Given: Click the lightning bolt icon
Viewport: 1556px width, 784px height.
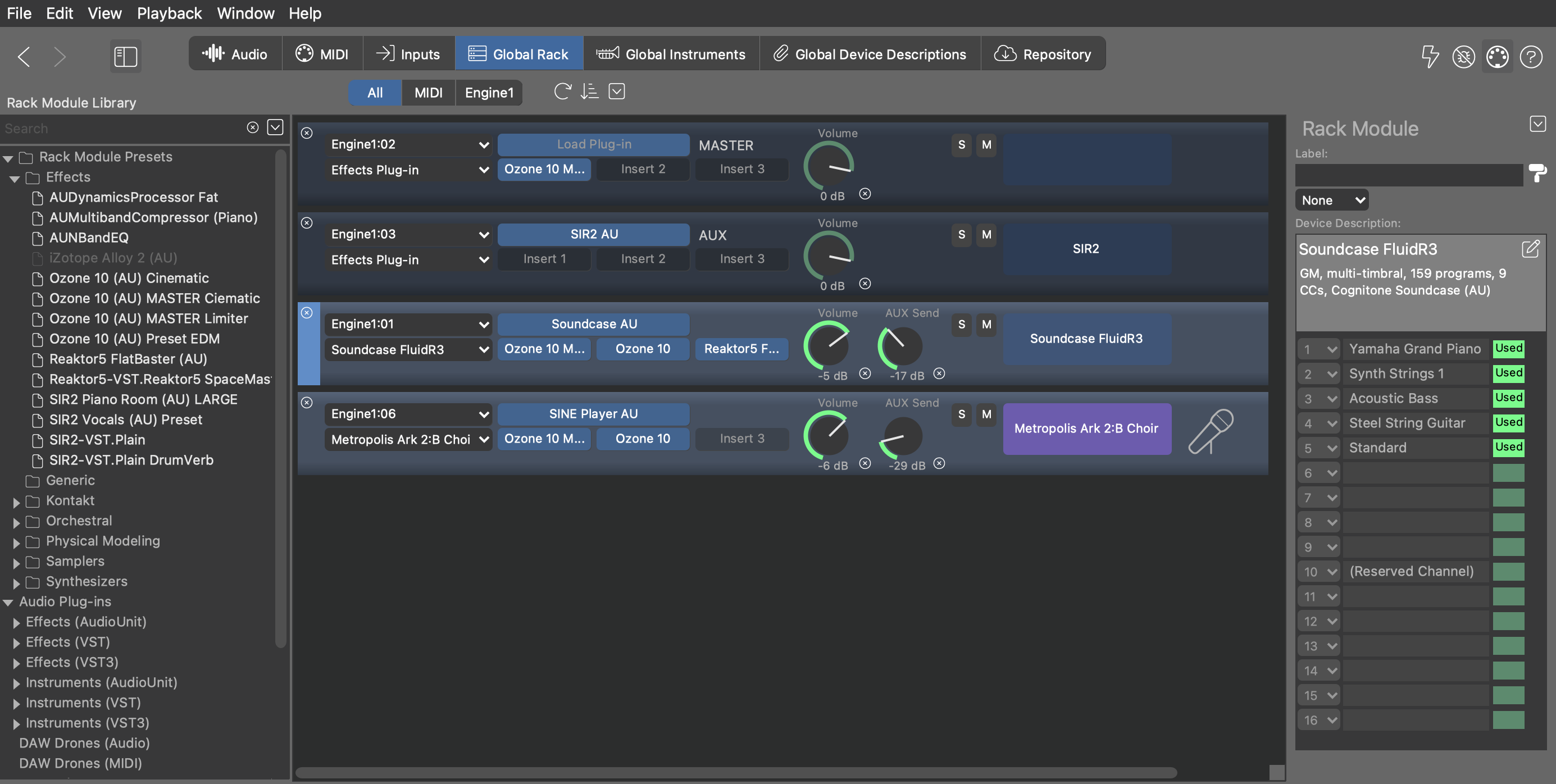Looking at the screenshot, I should pyautogui.click(x=1430, y=56).
